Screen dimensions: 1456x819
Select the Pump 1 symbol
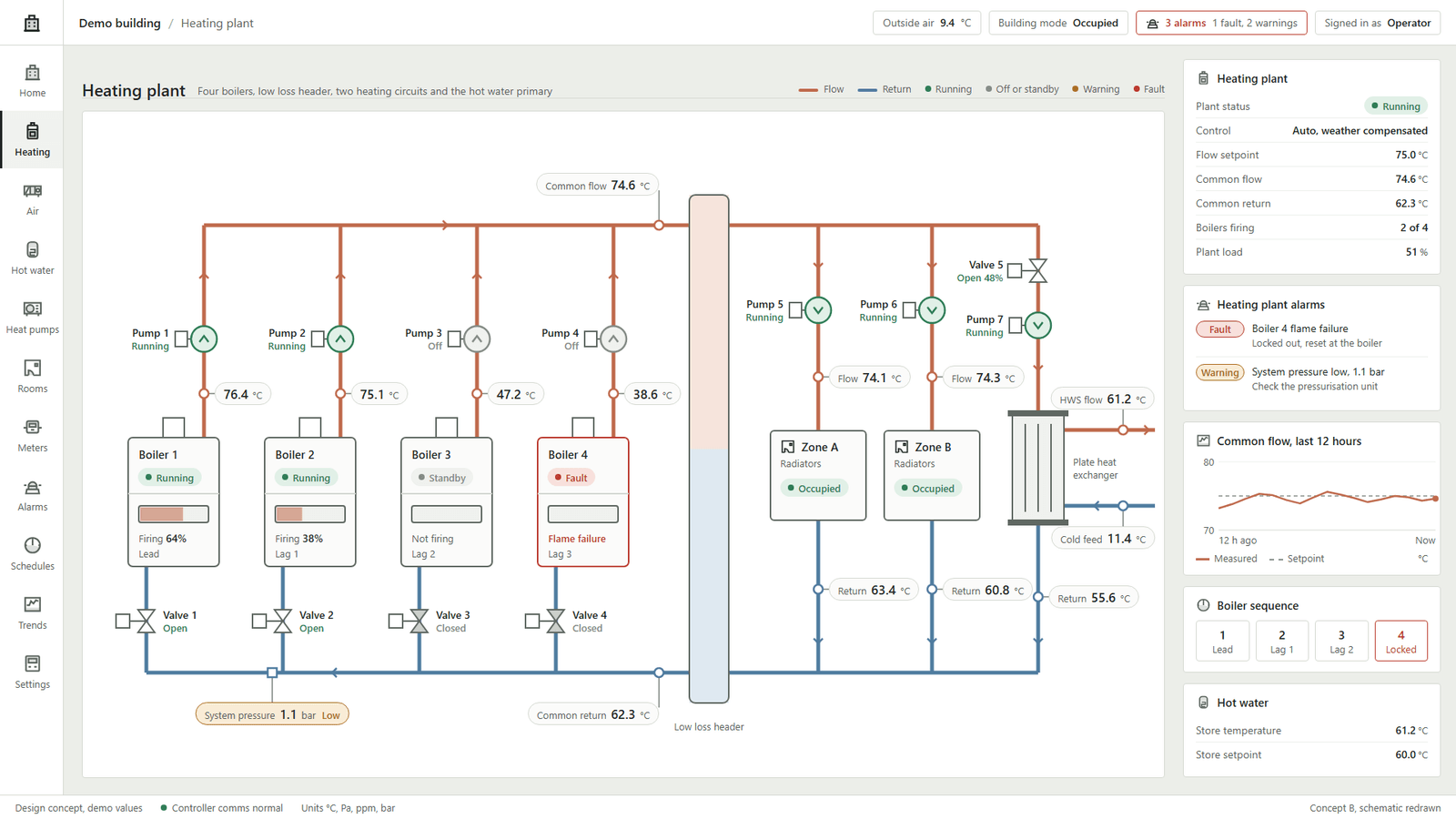click(204, 339)
